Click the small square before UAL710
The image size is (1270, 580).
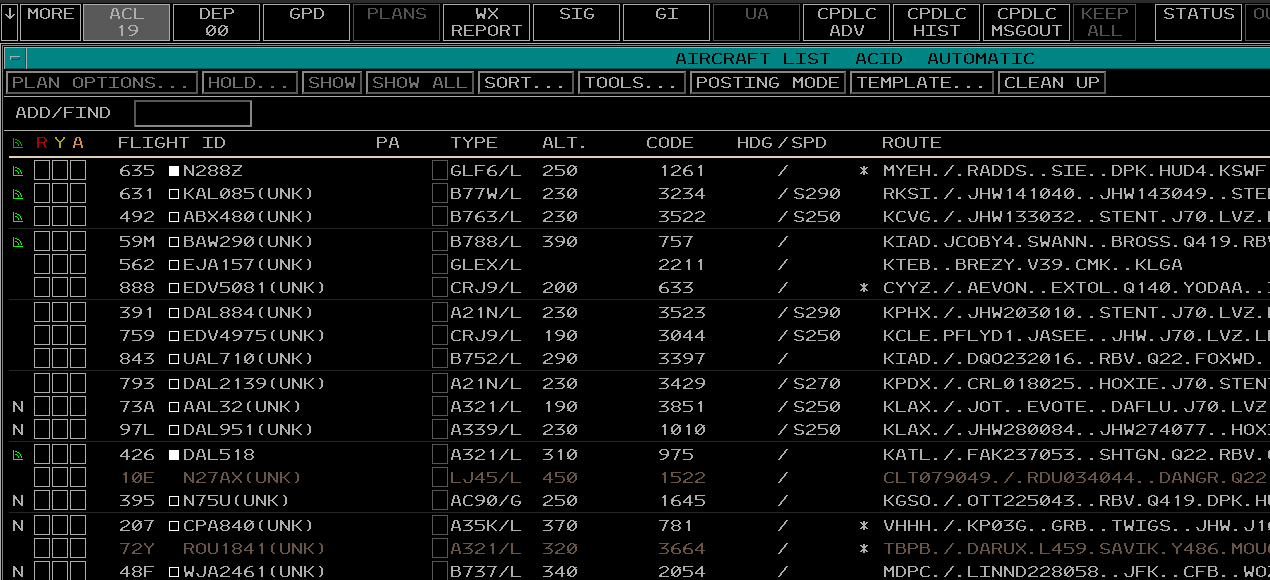click(x=173, y=359)
